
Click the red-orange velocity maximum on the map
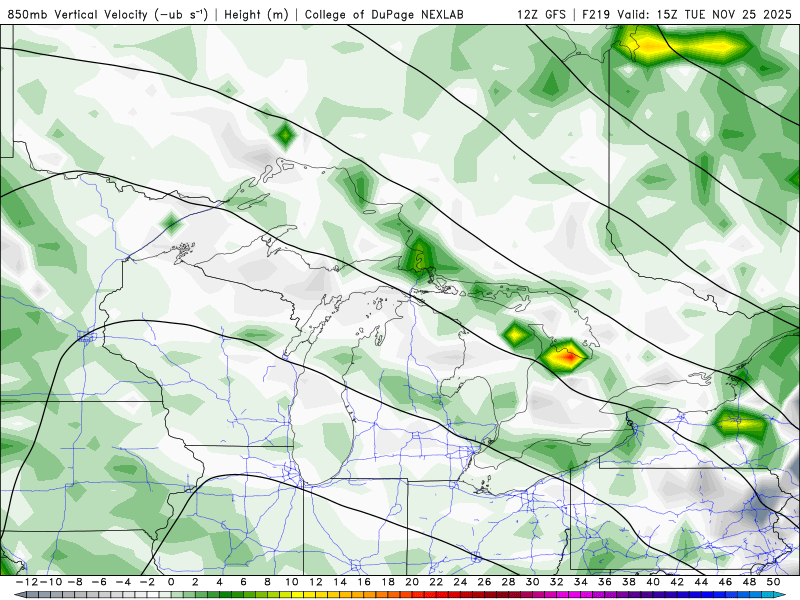[567, 358]
